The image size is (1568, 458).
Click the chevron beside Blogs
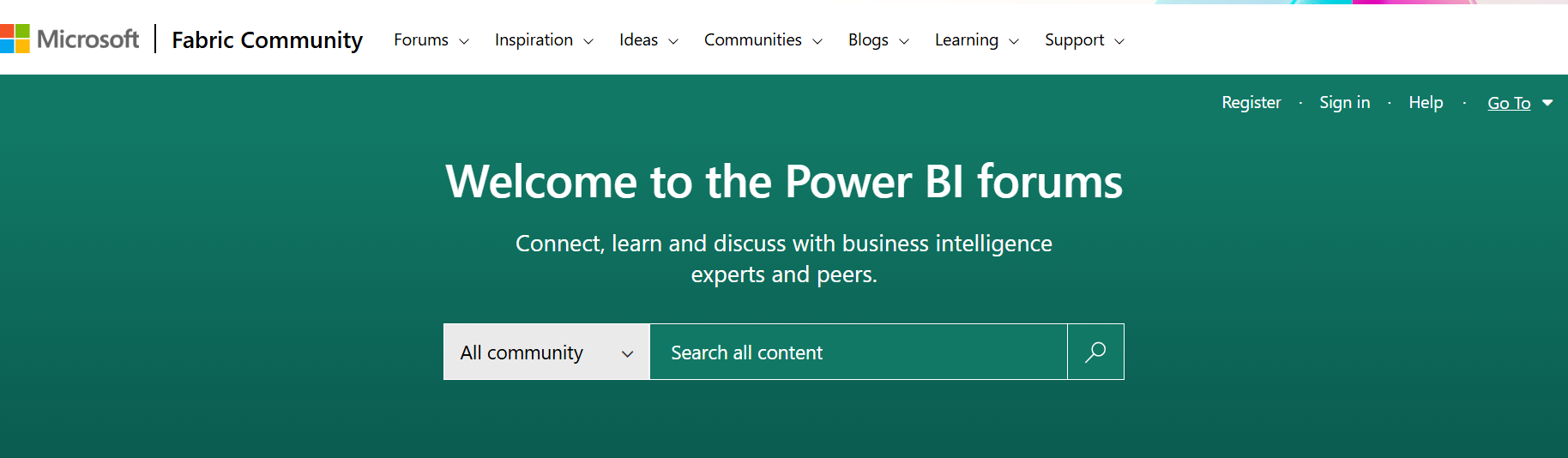click(x=904, y=41)
